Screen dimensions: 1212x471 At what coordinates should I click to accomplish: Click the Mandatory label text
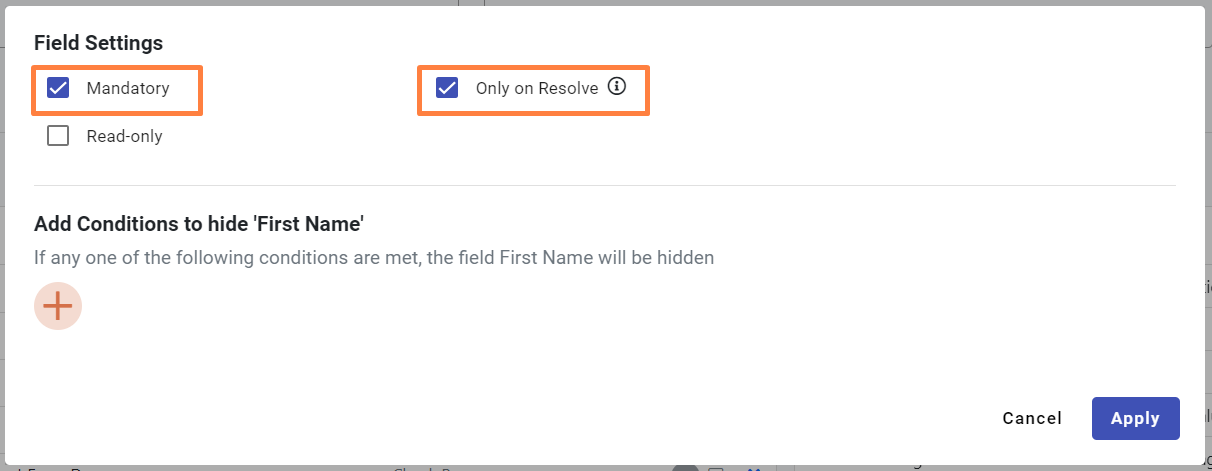pos(128,88)
